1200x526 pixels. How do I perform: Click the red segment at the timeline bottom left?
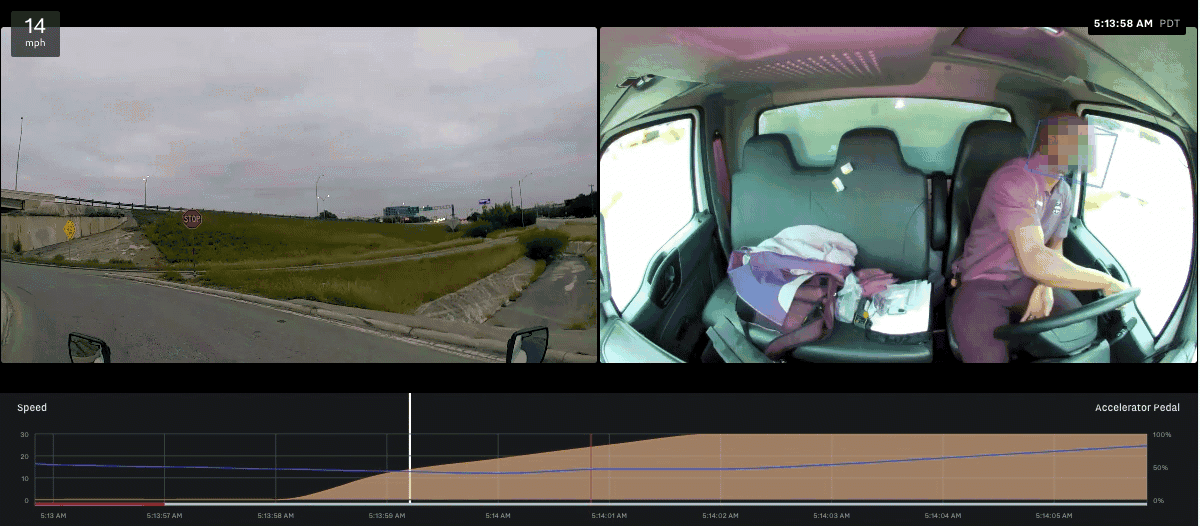pos(99,503)
